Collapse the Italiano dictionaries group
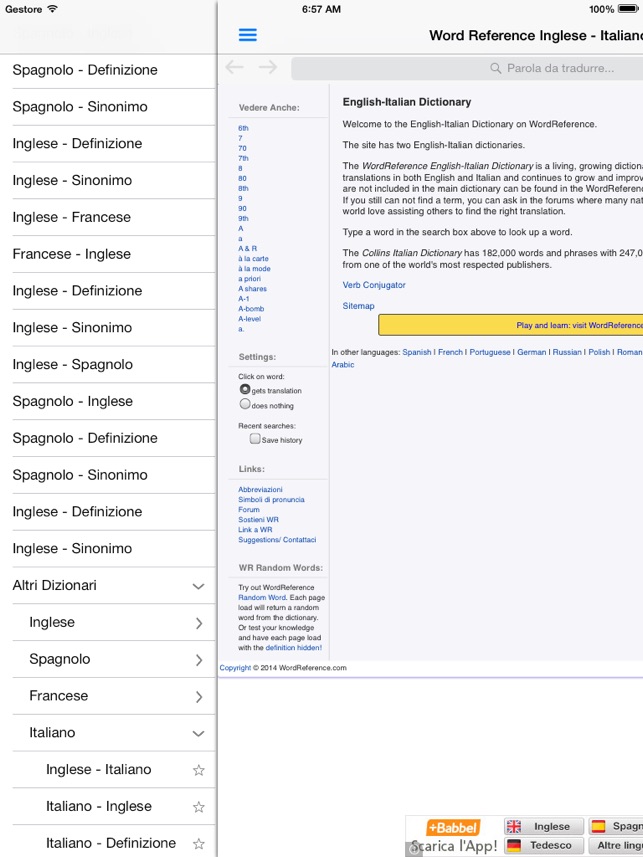643x857 pixels. pyautogui.click(x=198, y=733)
